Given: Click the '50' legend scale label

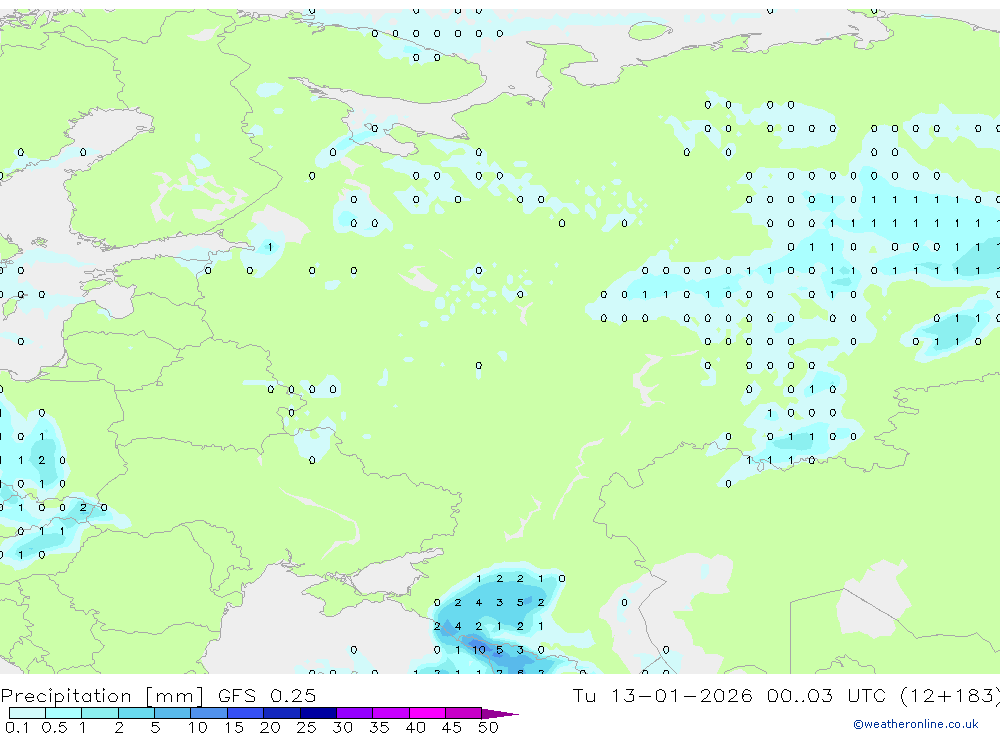Looking at the screenshot, I should pyautogui.click(x=488, y=727).
